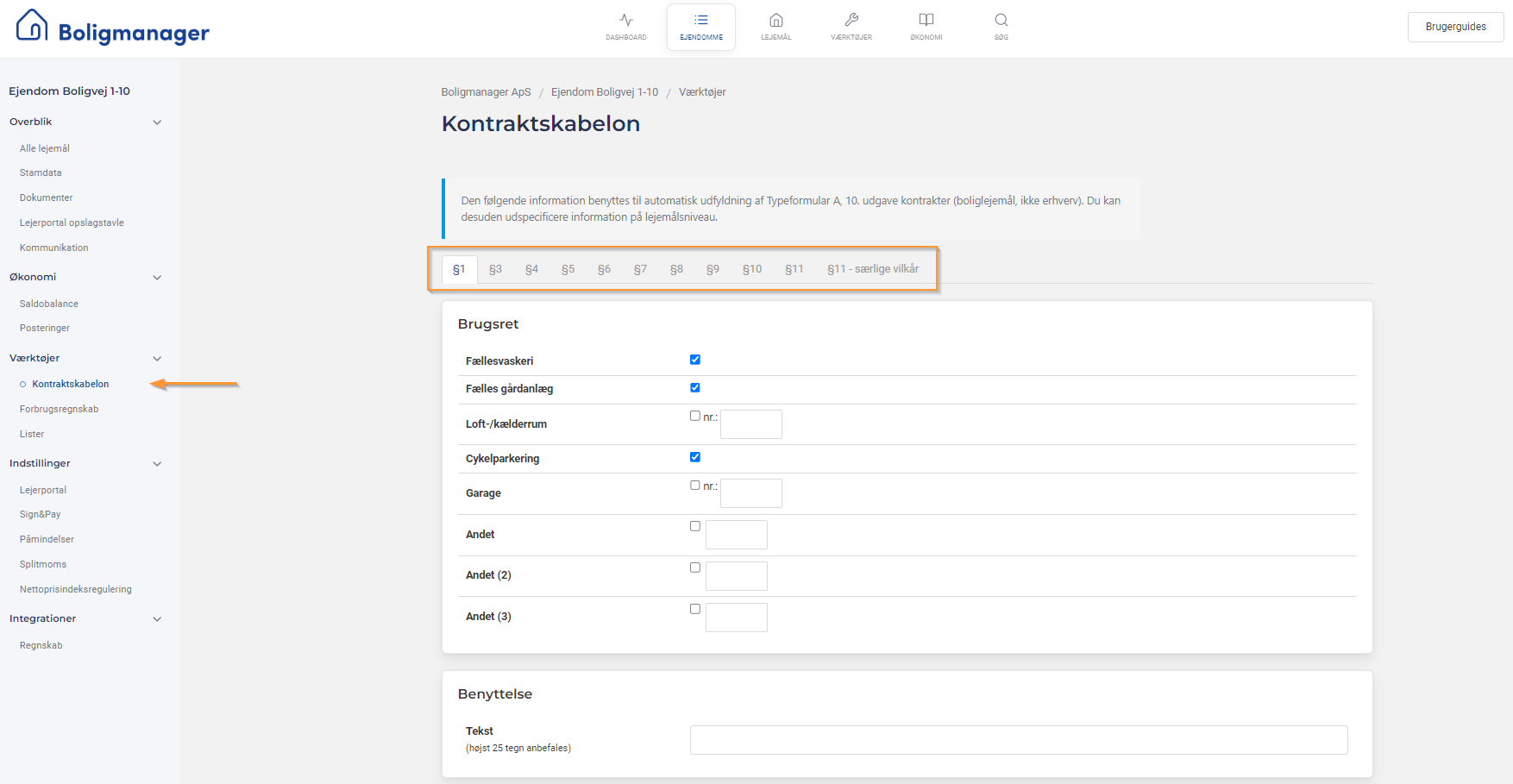The height and width of the screenshot is (784, 1513).
Task: Open Posteringer in the sidebar
Action: 45,328
